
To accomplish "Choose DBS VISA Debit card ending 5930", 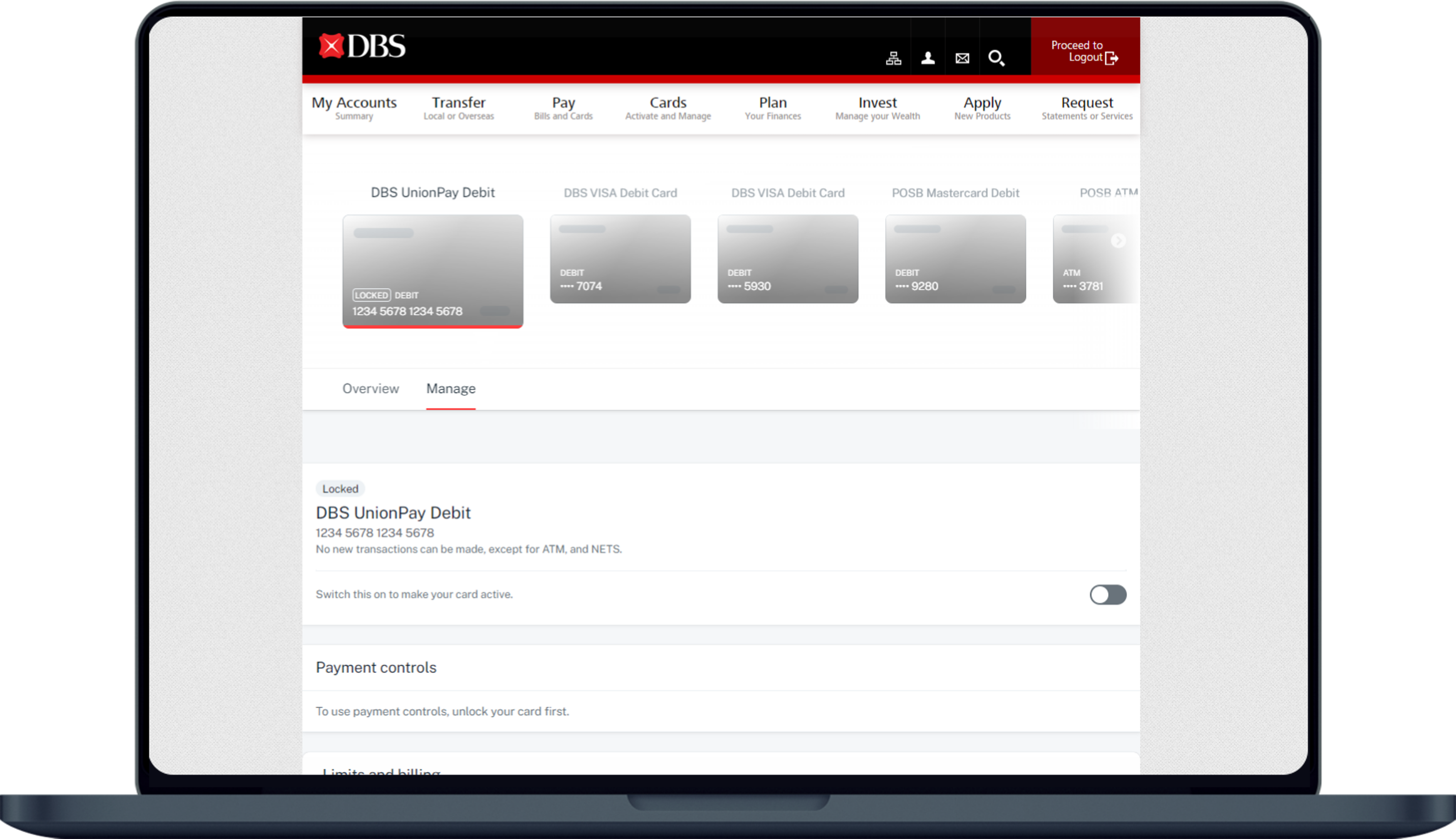I will (787, 259).
